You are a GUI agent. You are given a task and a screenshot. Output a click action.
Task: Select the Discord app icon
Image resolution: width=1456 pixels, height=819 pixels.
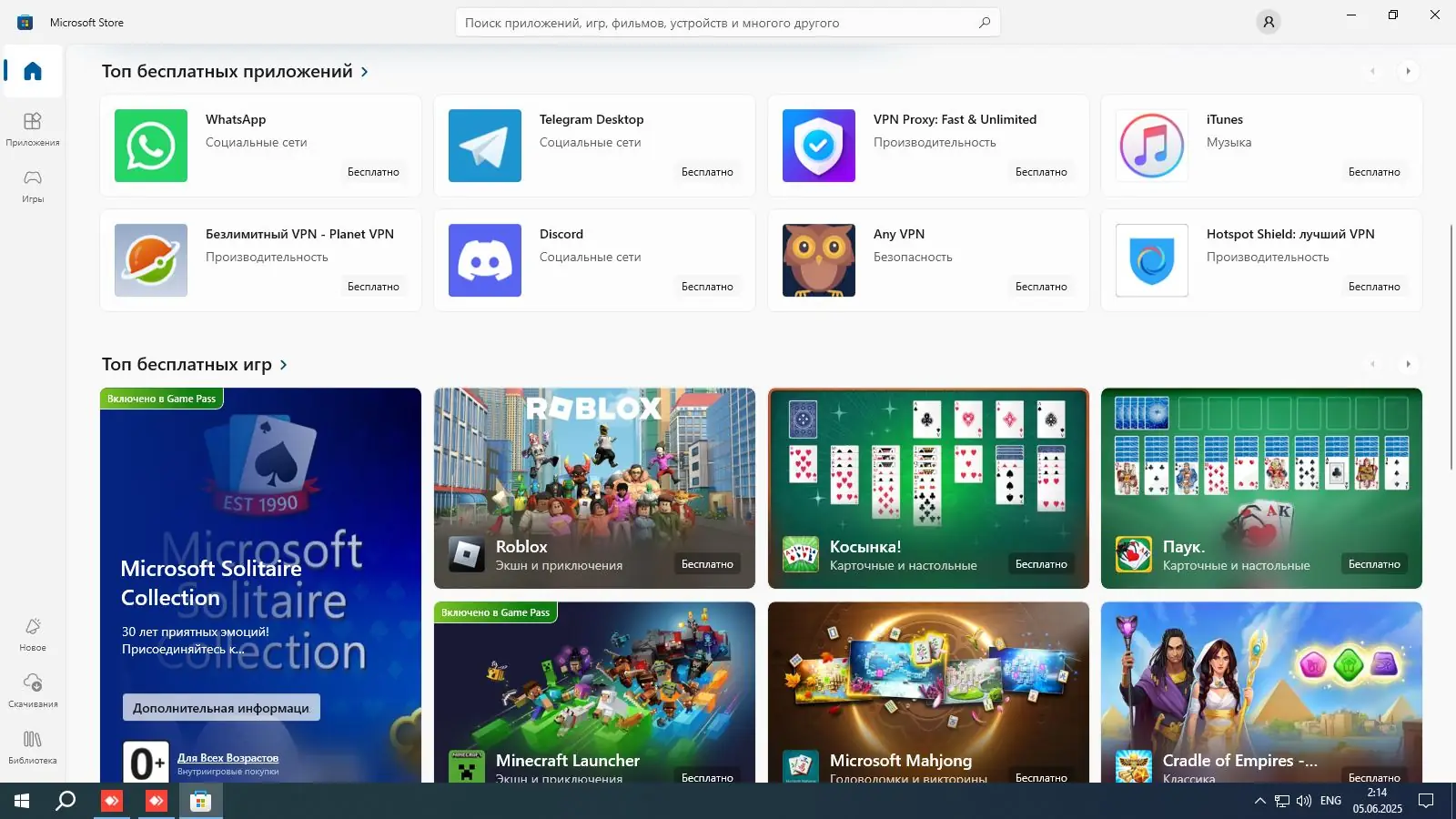484,260
